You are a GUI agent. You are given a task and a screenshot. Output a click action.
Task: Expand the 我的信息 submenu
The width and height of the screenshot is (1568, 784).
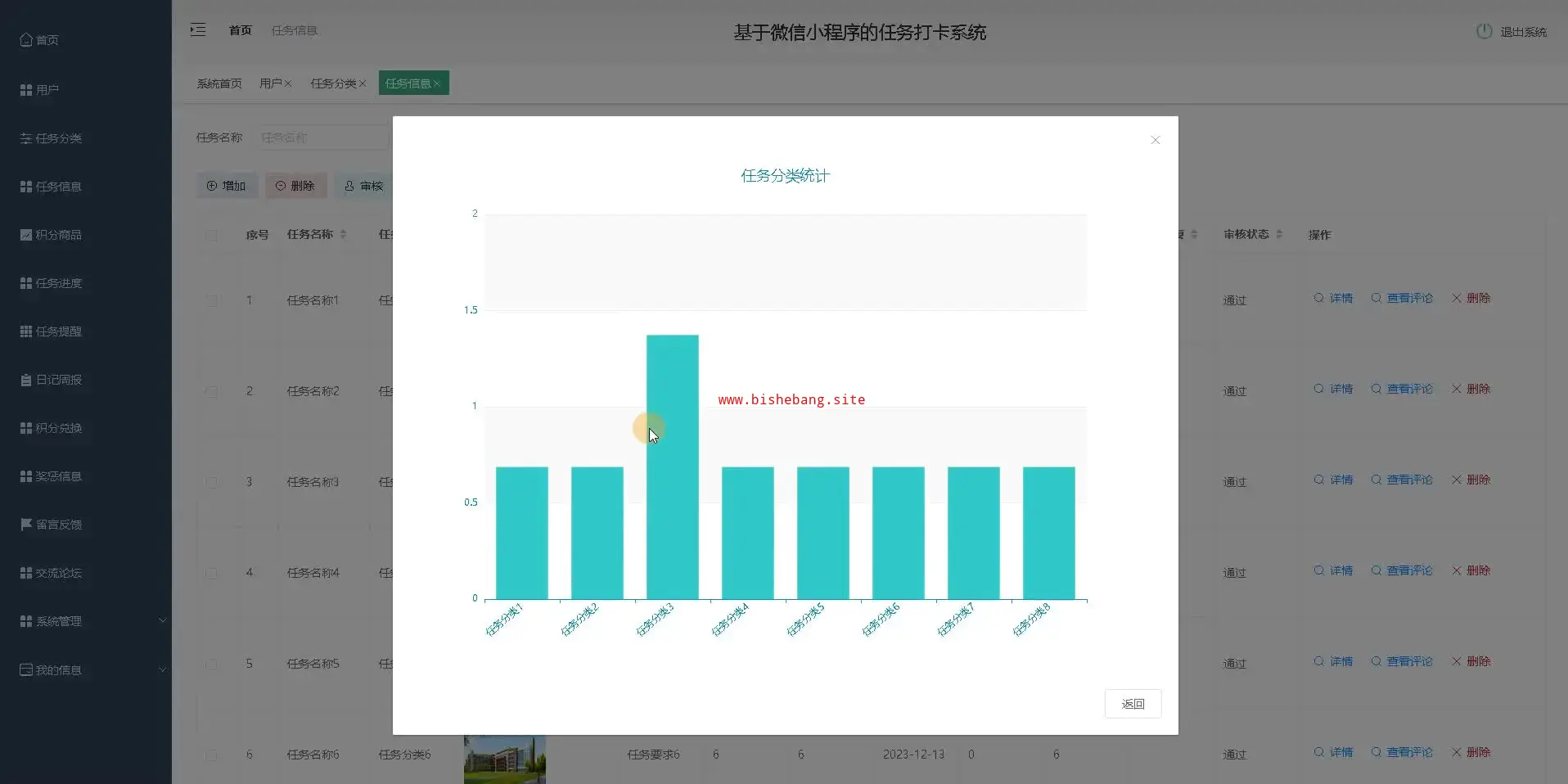click(x=162, y=669)
